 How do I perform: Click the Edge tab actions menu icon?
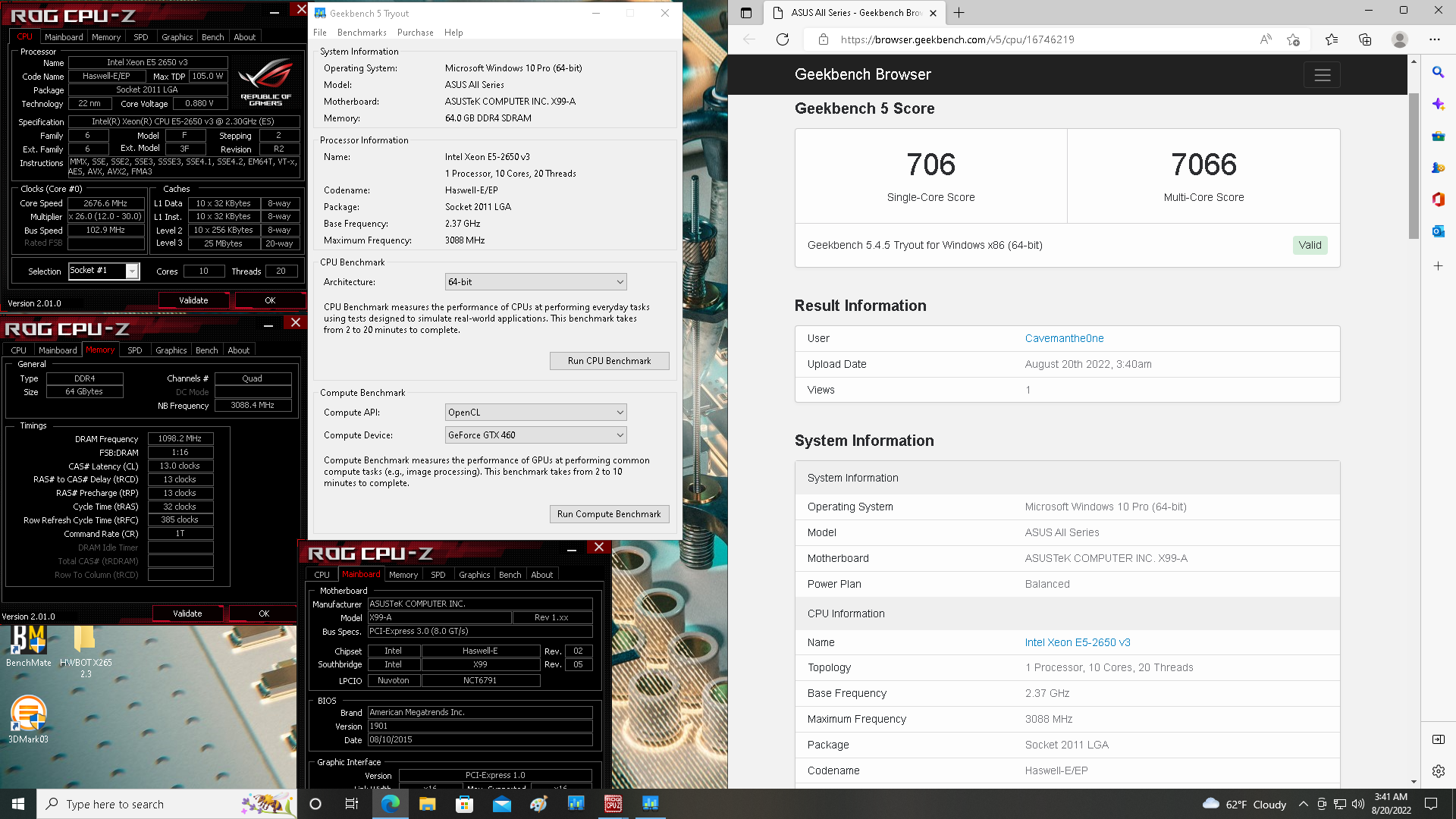pos(746,13)
